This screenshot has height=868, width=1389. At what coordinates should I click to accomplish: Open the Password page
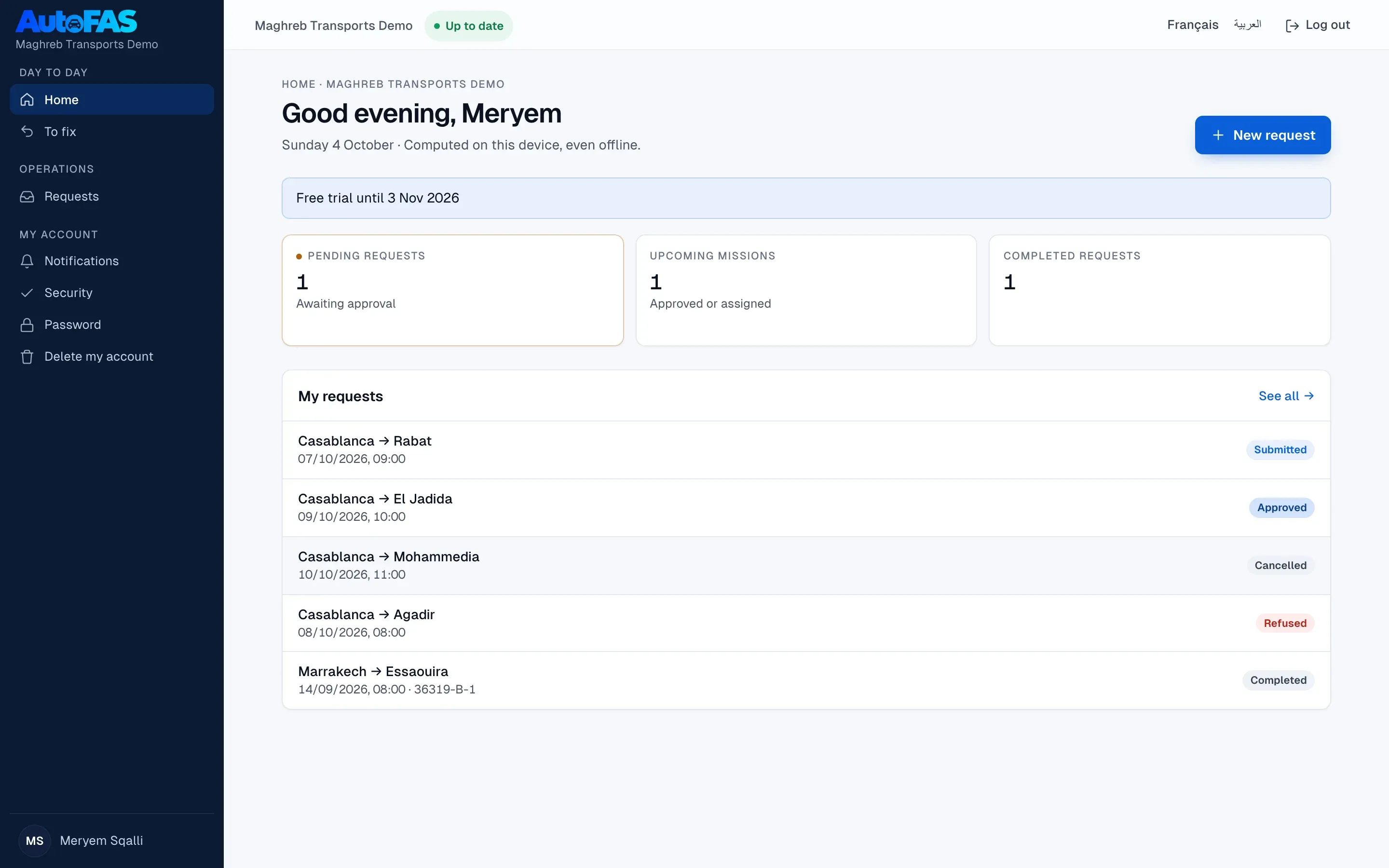coord(112,325)
